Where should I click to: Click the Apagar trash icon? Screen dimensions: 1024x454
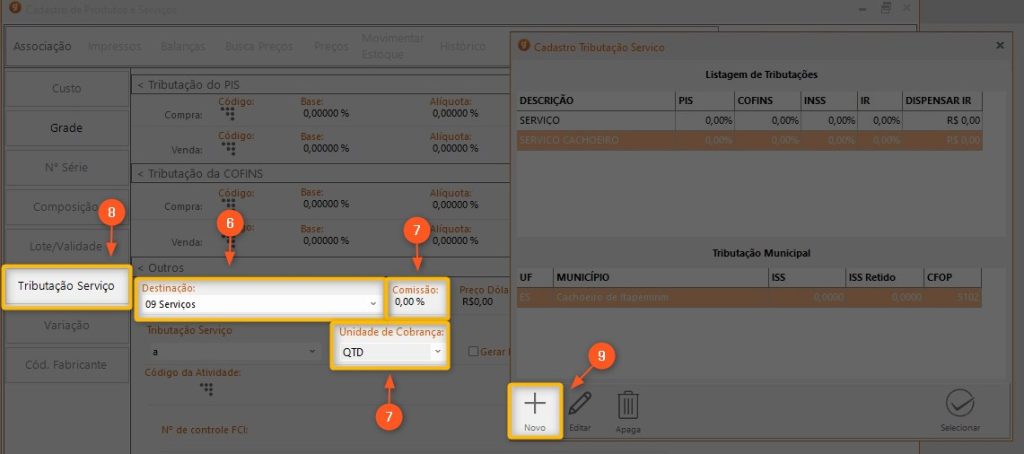[x=628, y=404]
